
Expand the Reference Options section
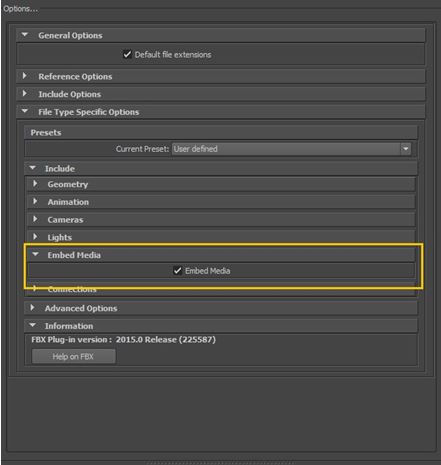(25, 76)
